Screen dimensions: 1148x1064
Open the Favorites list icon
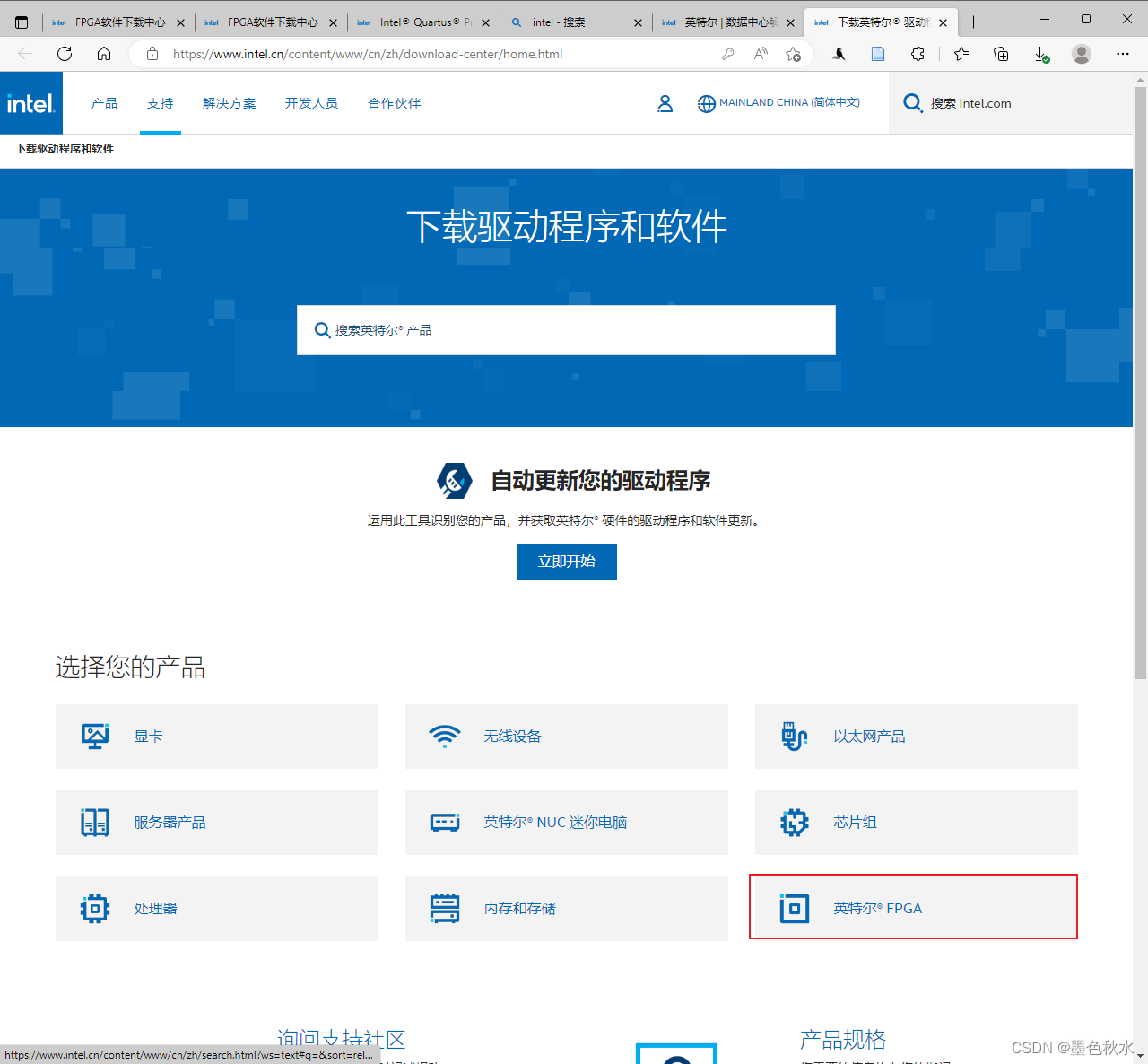(961, 54)
